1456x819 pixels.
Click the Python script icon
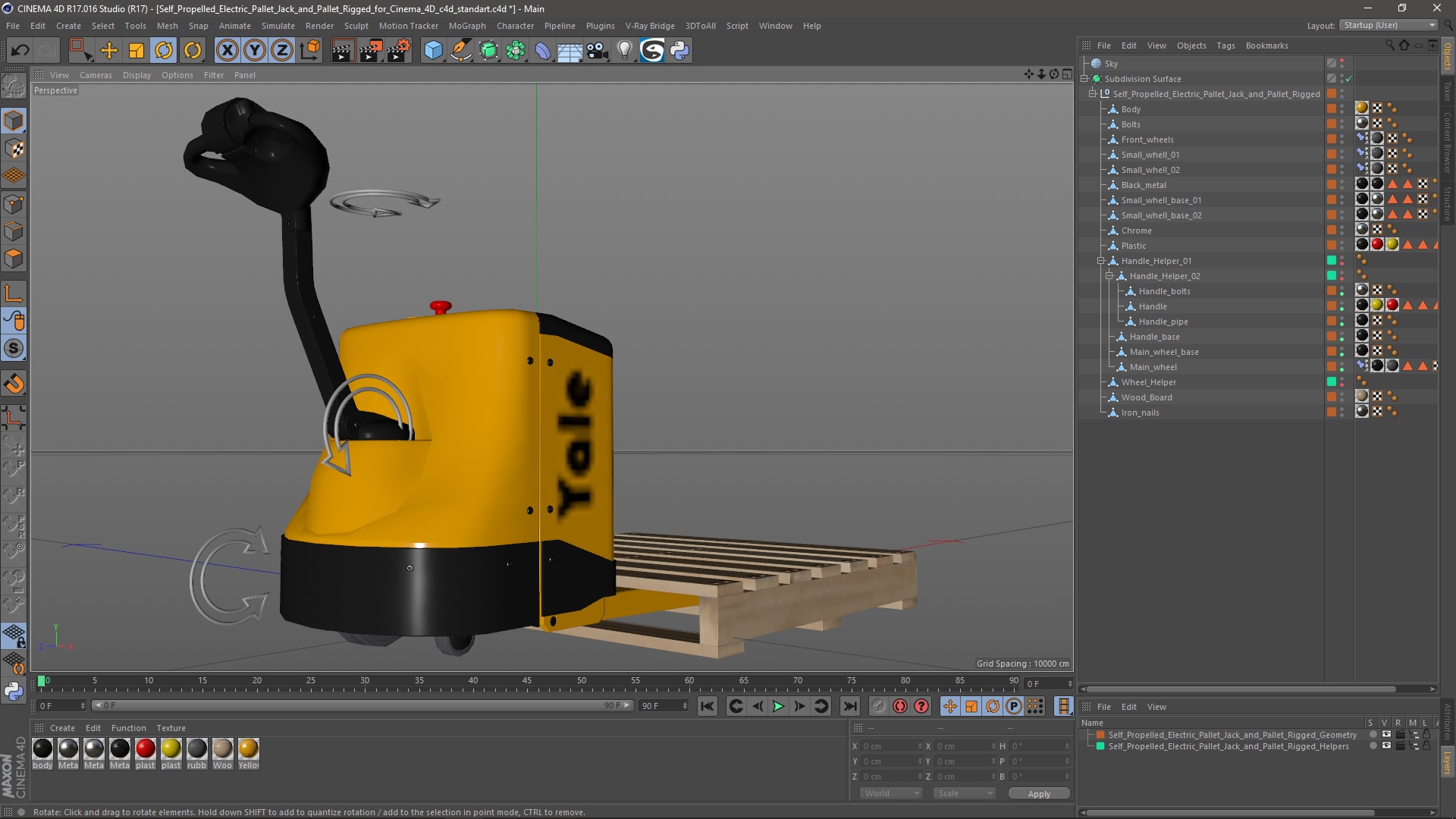point(679,51)
